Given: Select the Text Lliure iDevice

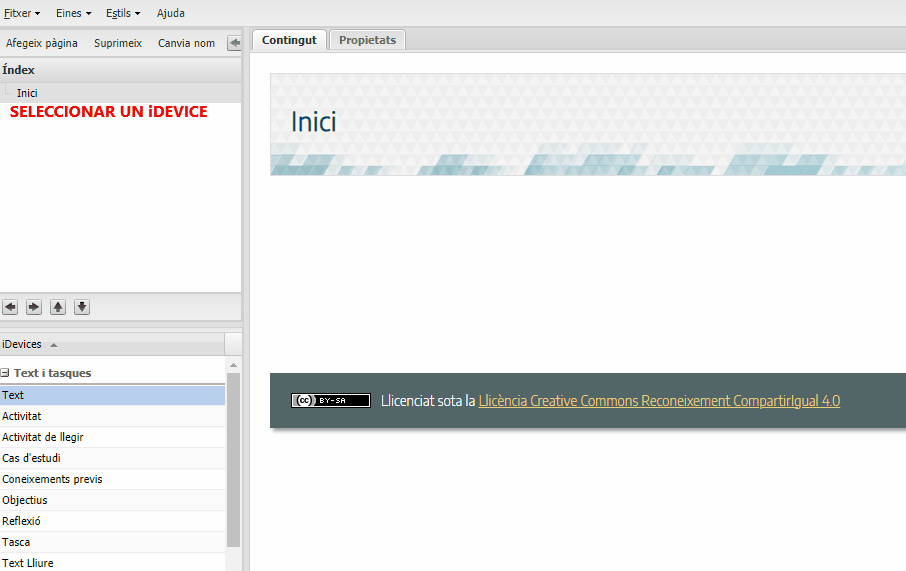Looking at the screenshot, I should click(112, 563).
